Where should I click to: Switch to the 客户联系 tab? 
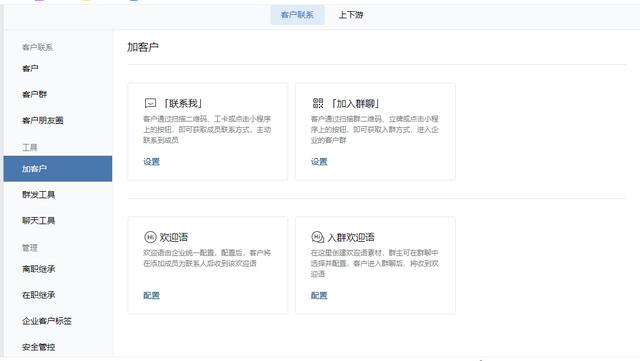tap(297, 15)
